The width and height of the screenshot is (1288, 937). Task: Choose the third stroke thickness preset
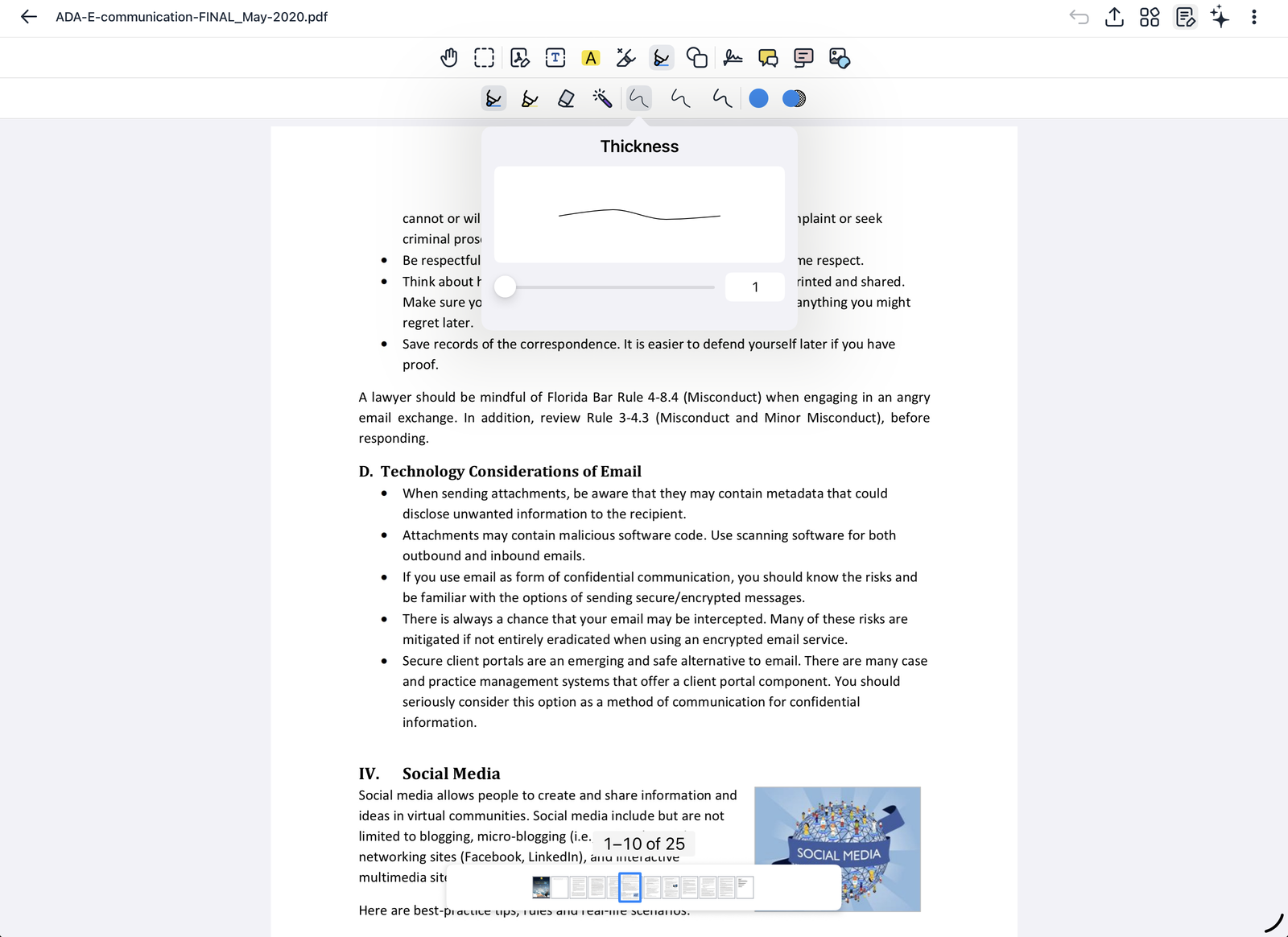[722, 98]
